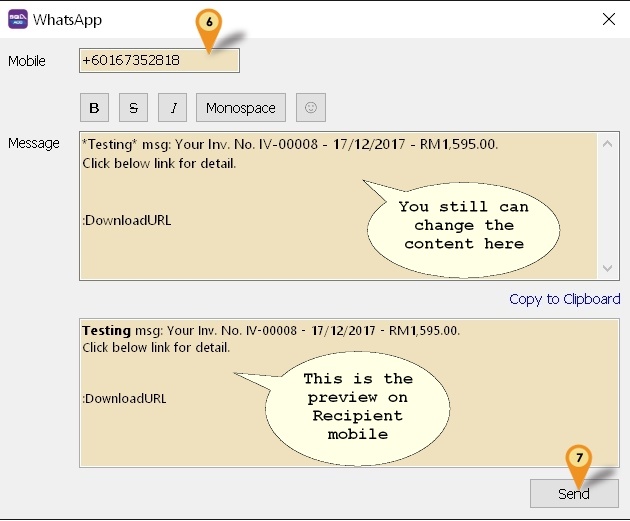The width and height of the screenshot is (630, 521).
Task: Toggle Italic formatting with the I button
Action: click(x=173, y=108)
